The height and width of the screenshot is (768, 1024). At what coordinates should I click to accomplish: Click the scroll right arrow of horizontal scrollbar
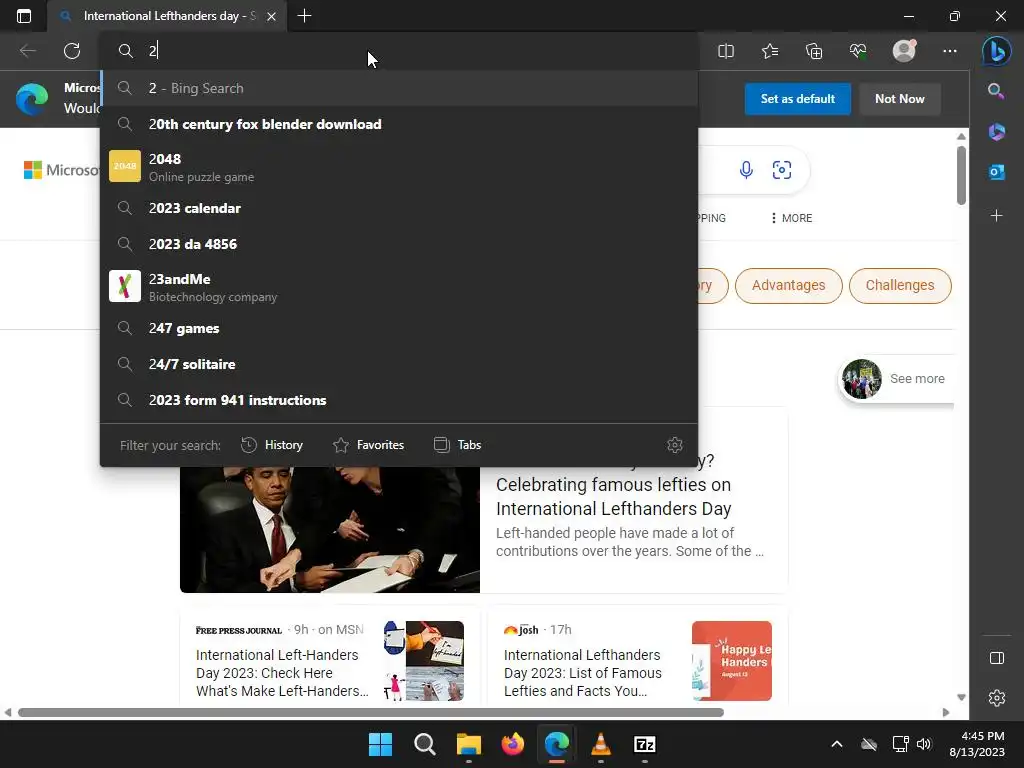(946, 712)
